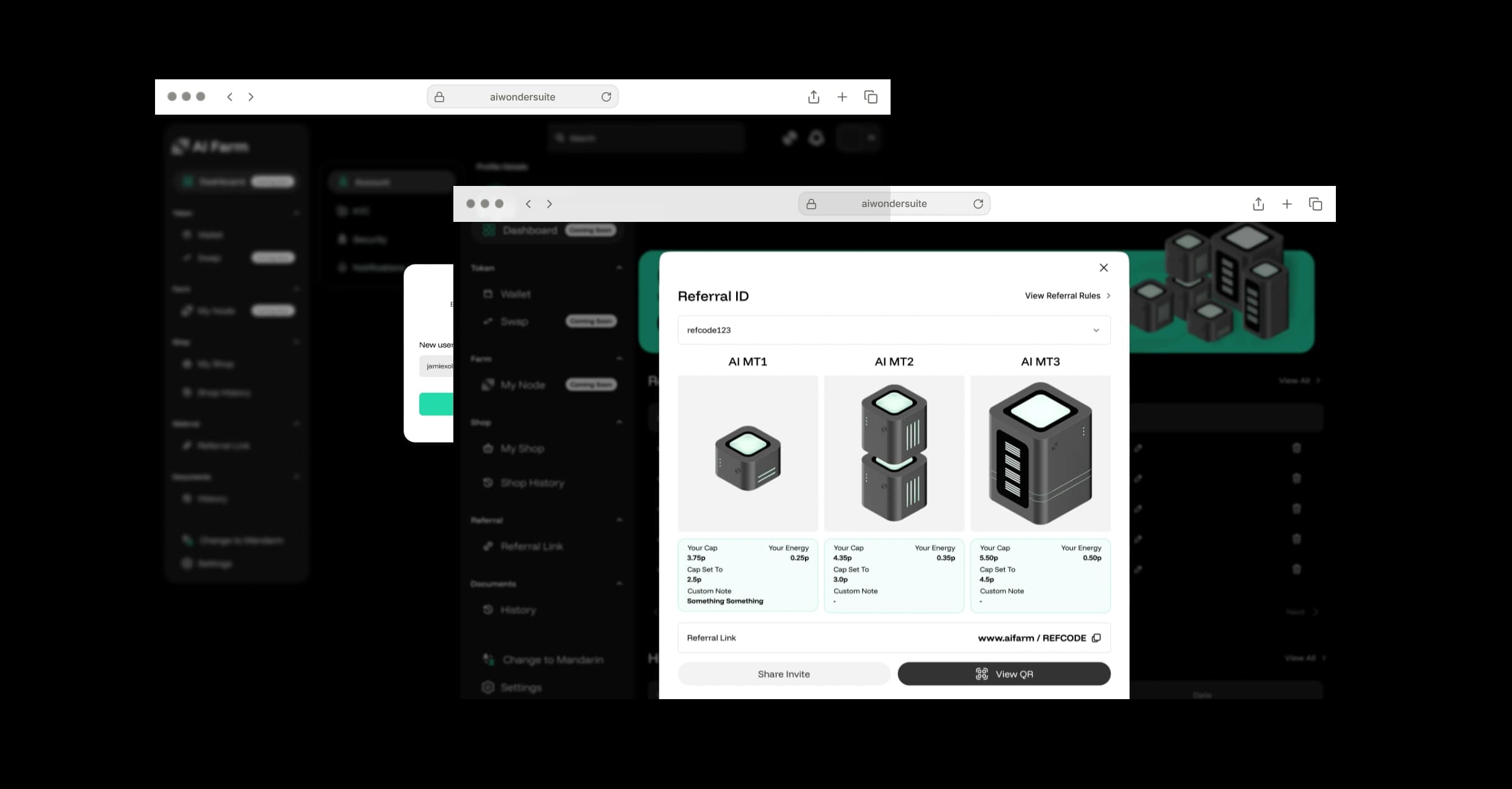Collapse the Shop section in the sidebar
The width and height of the screenshot is (1512, 789).
click(618, 422)
